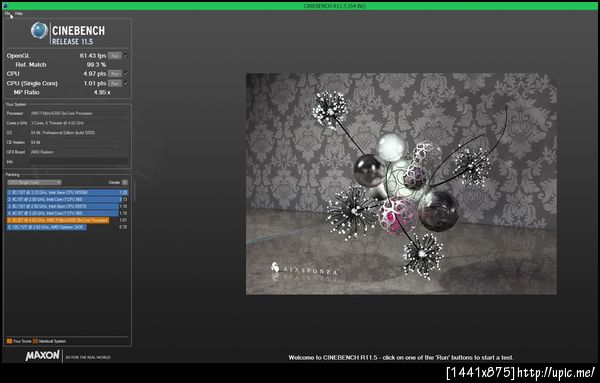The image size is (600, 383).
Task: Click the OpenGL 61.43 fps score
Action: (x=93, y=56)
